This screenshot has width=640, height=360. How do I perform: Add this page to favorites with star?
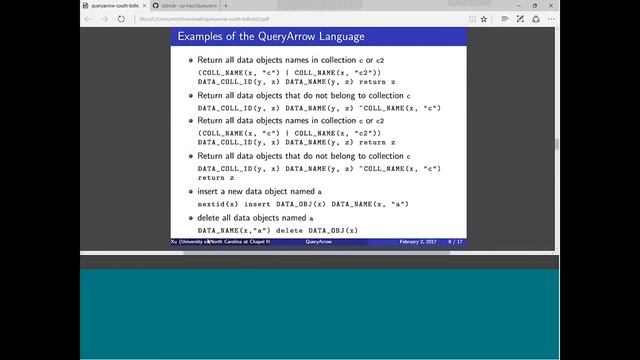click(484, 19)
